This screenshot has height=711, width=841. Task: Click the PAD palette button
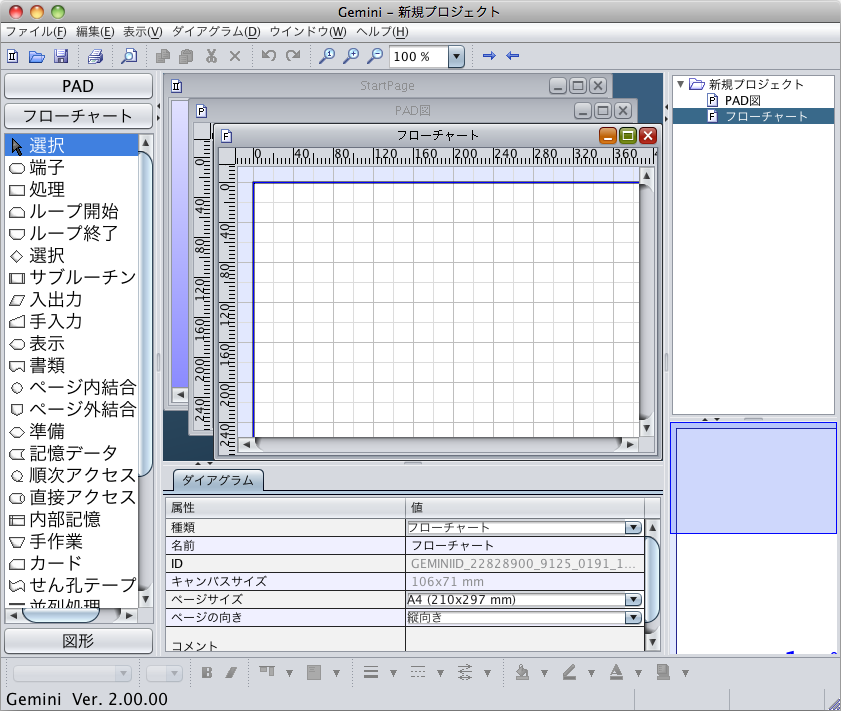tap(78, 86)
